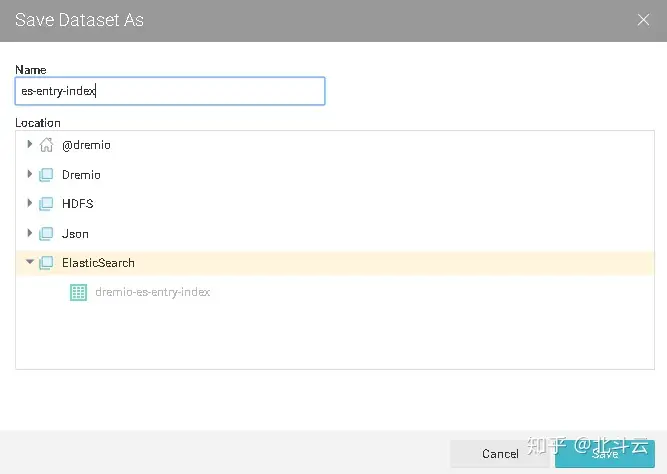Select the HDFS location label
The image size is (667, 474).
78,204
